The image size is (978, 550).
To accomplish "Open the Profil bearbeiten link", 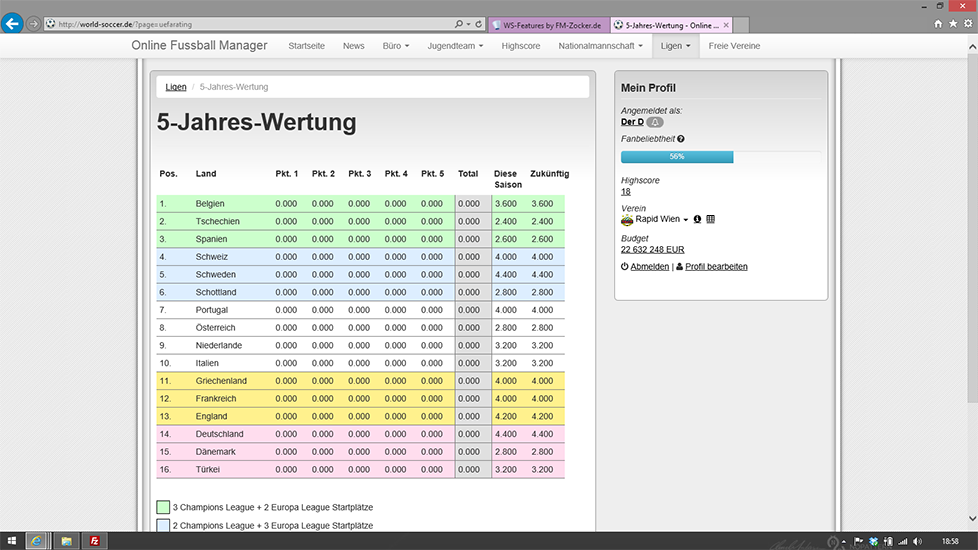I will (x=716, y=267).
